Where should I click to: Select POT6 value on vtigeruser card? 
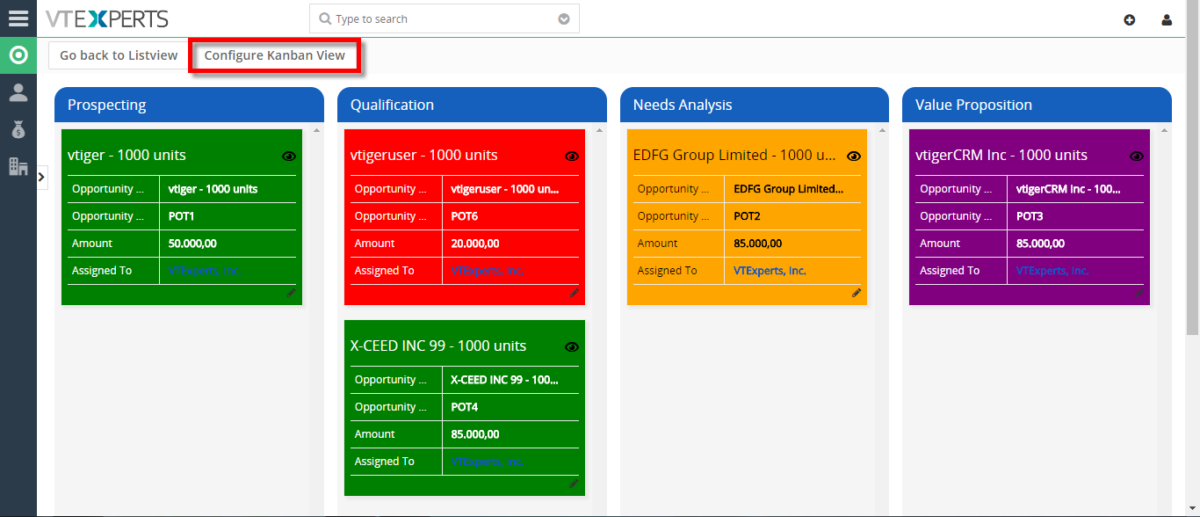(465, 216)
